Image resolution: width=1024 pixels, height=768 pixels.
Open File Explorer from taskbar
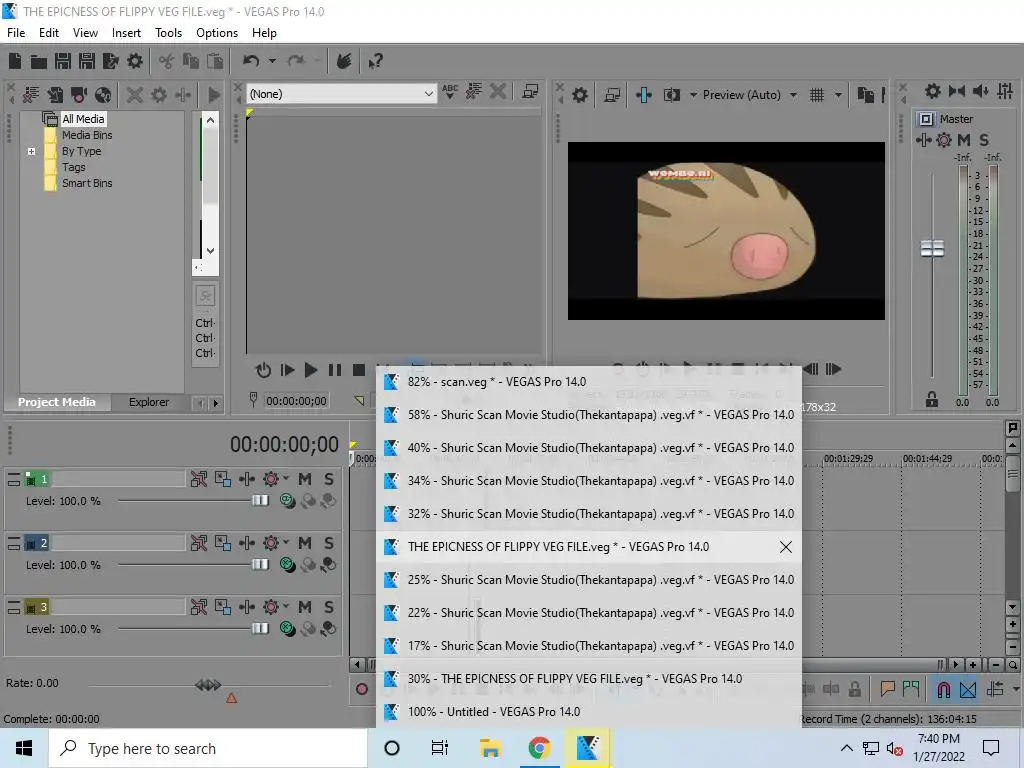click(x=490, y=748)
